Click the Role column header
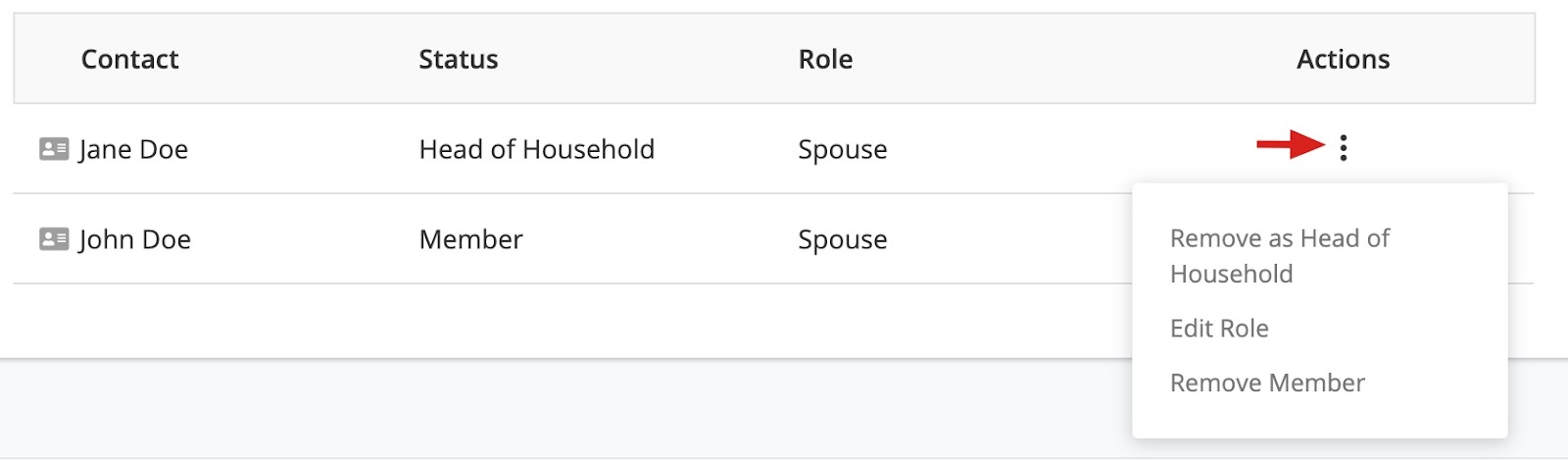This screenshot has width=1568, height=460. [825, 59]
